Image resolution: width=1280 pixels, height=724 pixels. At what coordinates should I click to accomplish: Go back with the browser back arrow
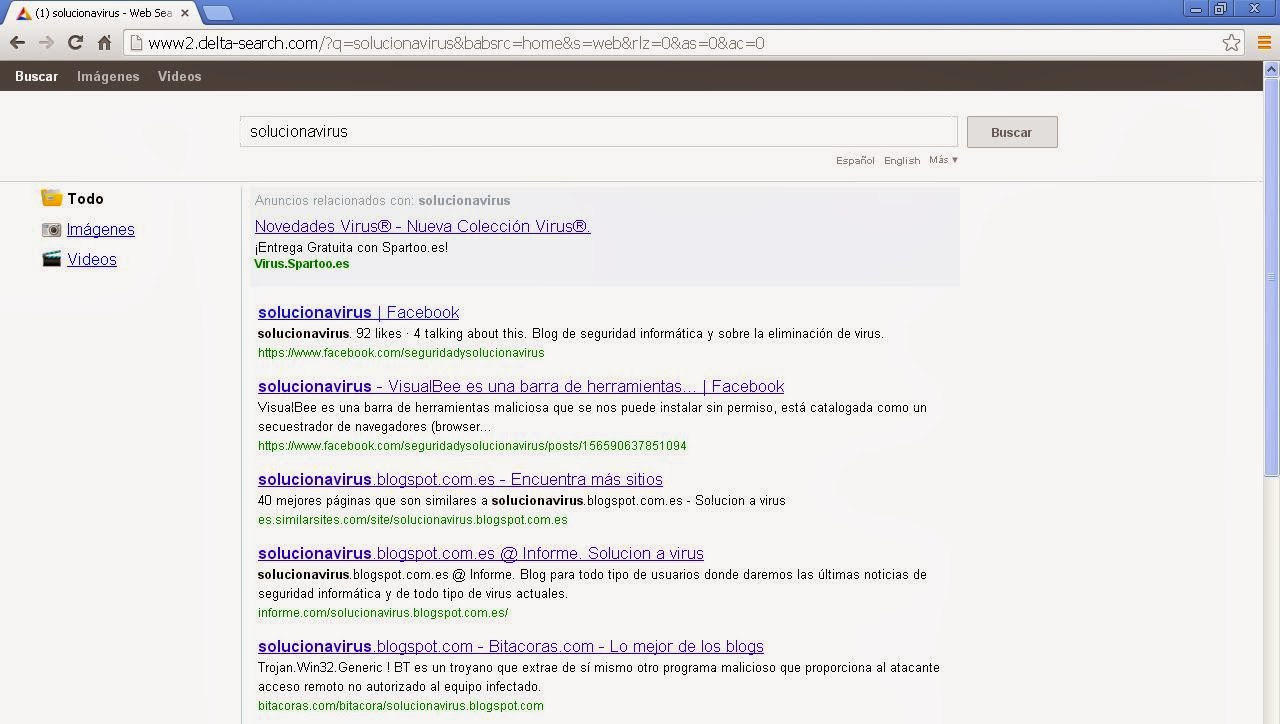(x=17, y=42)
